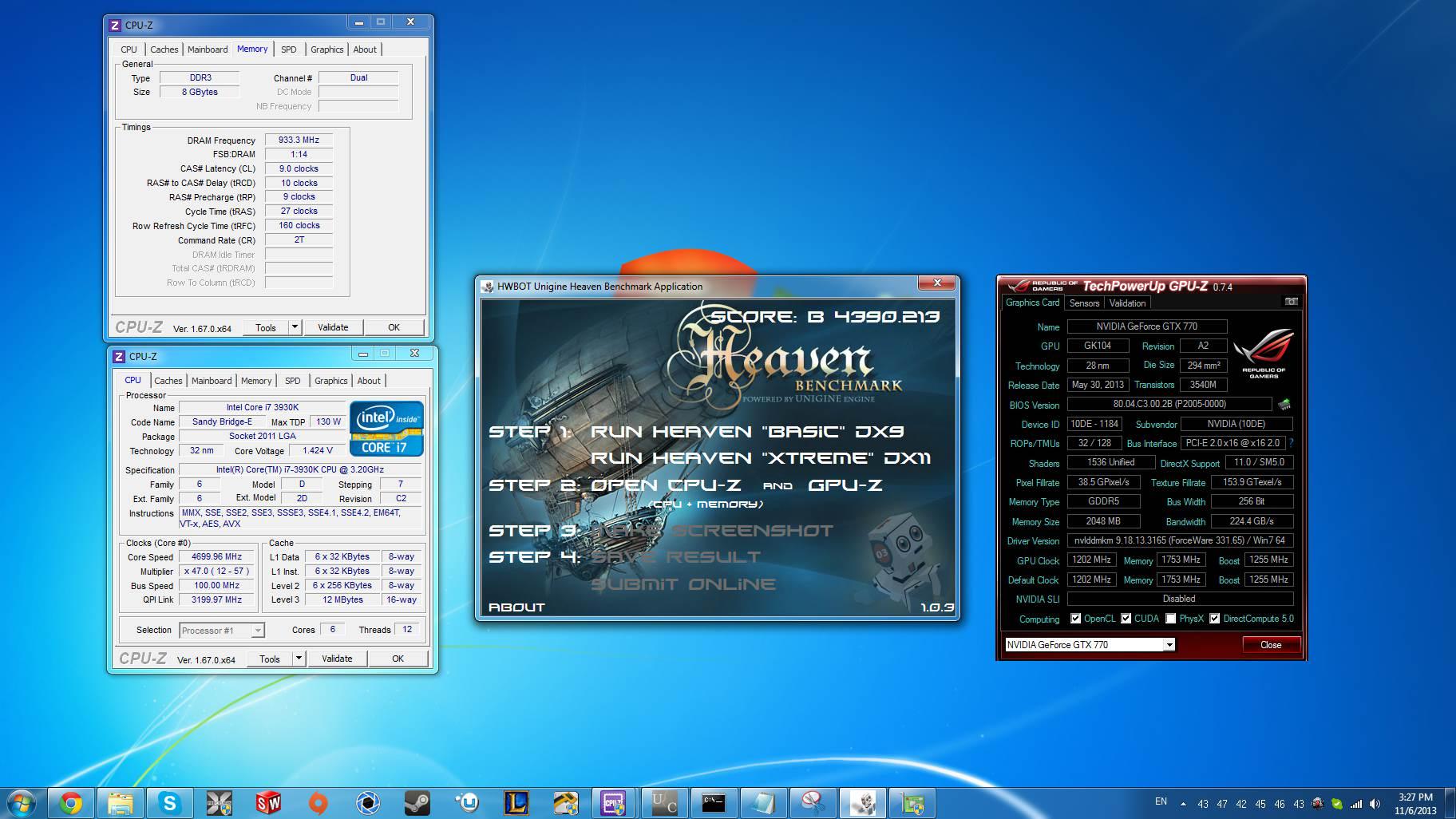
Task: Enable the PhysX checkbox in GPU-Z
Action: click(1170, 619)
